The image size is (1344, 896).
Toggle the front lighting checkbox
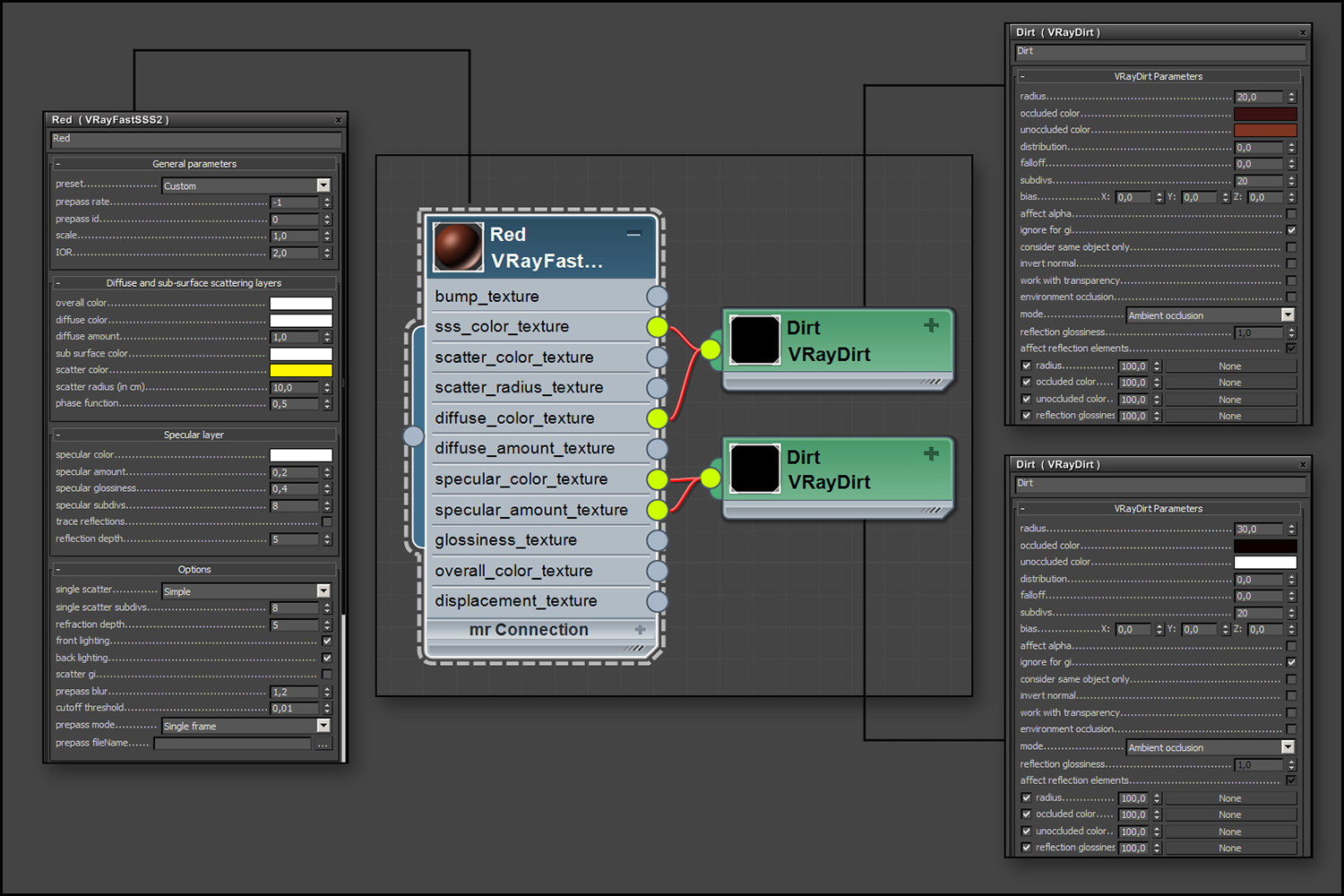[327, 641]
